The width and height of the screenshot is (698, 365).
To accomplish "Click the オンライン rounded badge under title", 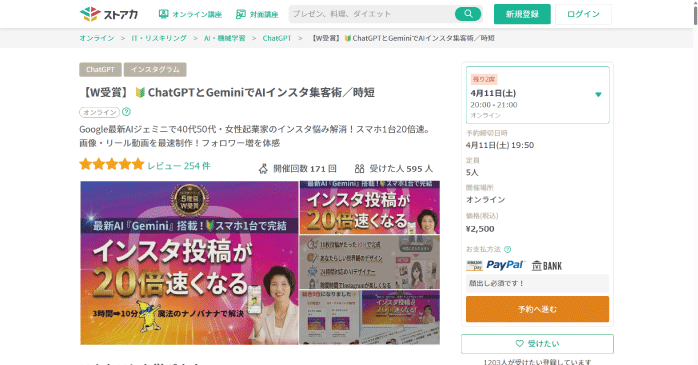I will (x=99, y=112).
